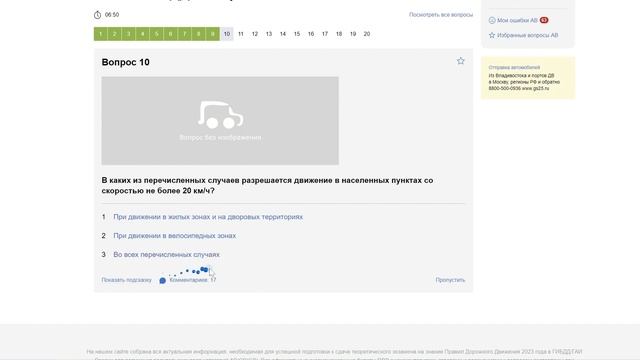The height and width of the screenshot is (360, 640).
Task: Jump to question 20
Action: (367, 34)
